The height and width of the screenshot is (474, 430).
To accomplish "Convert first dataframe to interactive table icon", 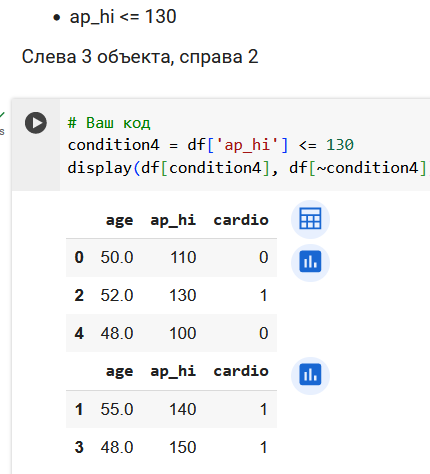I will 310,219.
